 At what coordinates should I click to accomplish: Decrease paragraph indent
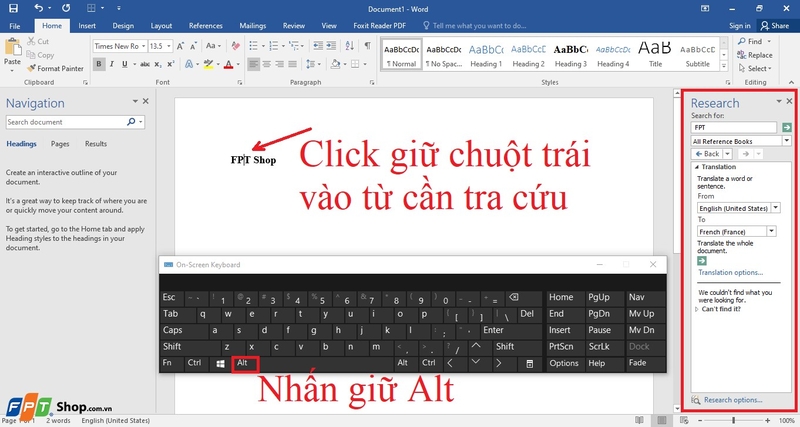coord(318,46)
